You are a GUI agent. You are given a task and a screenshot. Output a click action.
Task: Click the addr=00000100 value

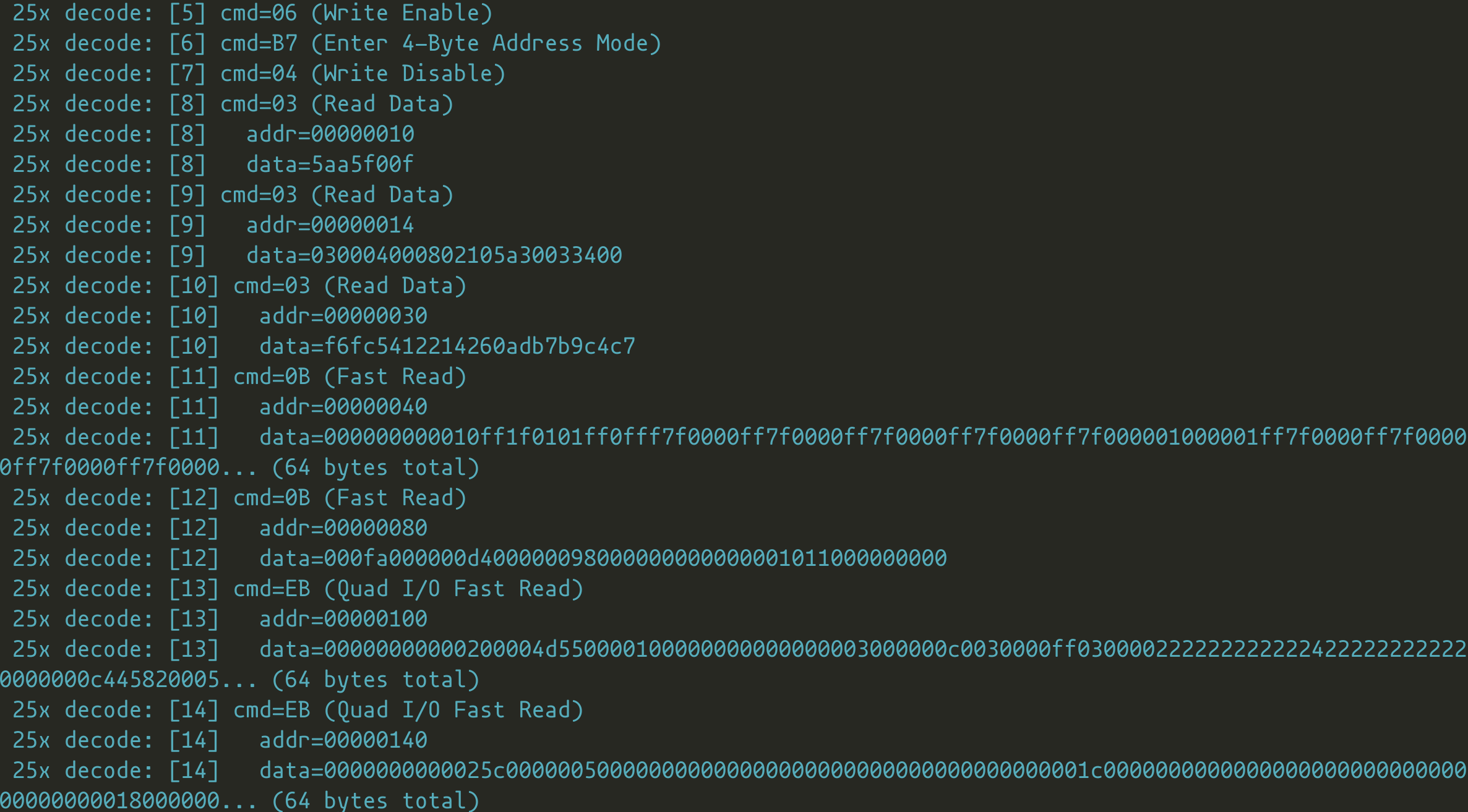pyautogui.click(x=343, y=619)
